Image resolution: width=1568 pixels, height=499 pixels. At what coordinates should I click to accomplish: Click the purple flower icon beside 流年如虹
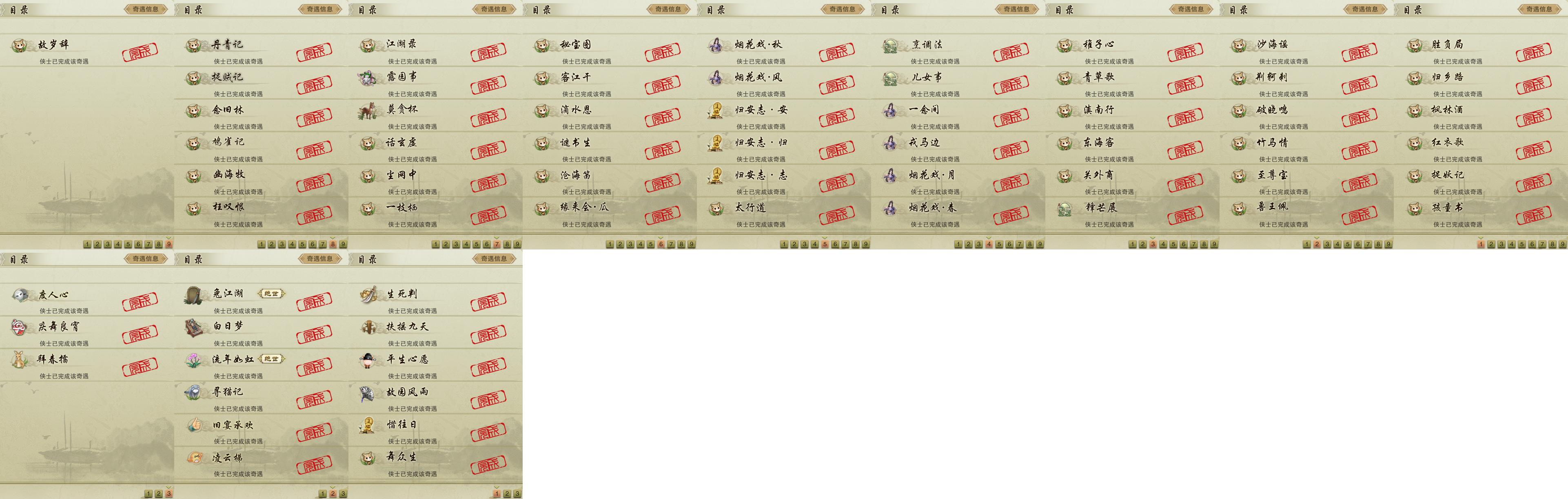(193, 360)
